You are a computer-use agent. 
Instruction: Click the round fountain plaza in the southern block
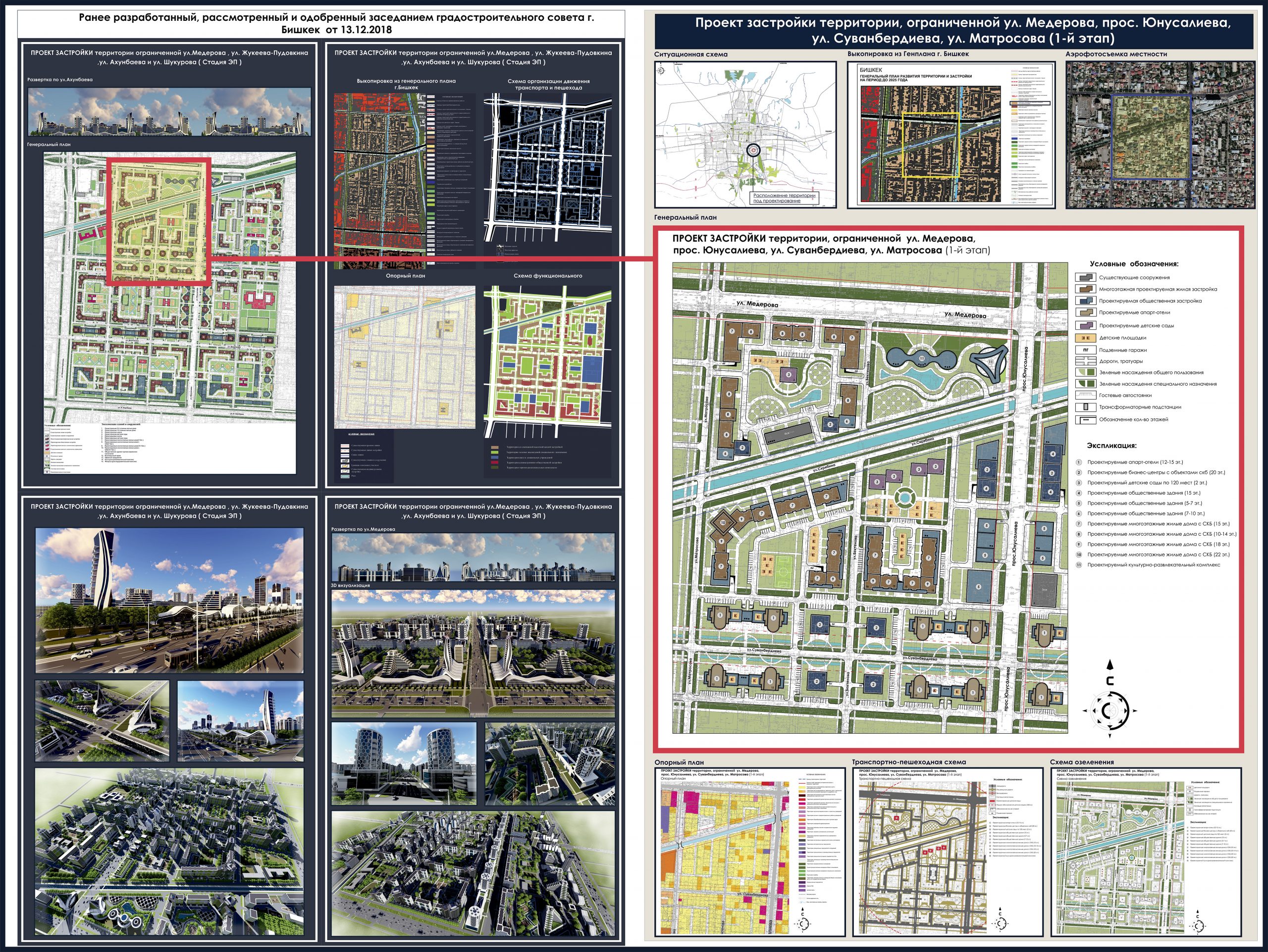click(903, 497)
